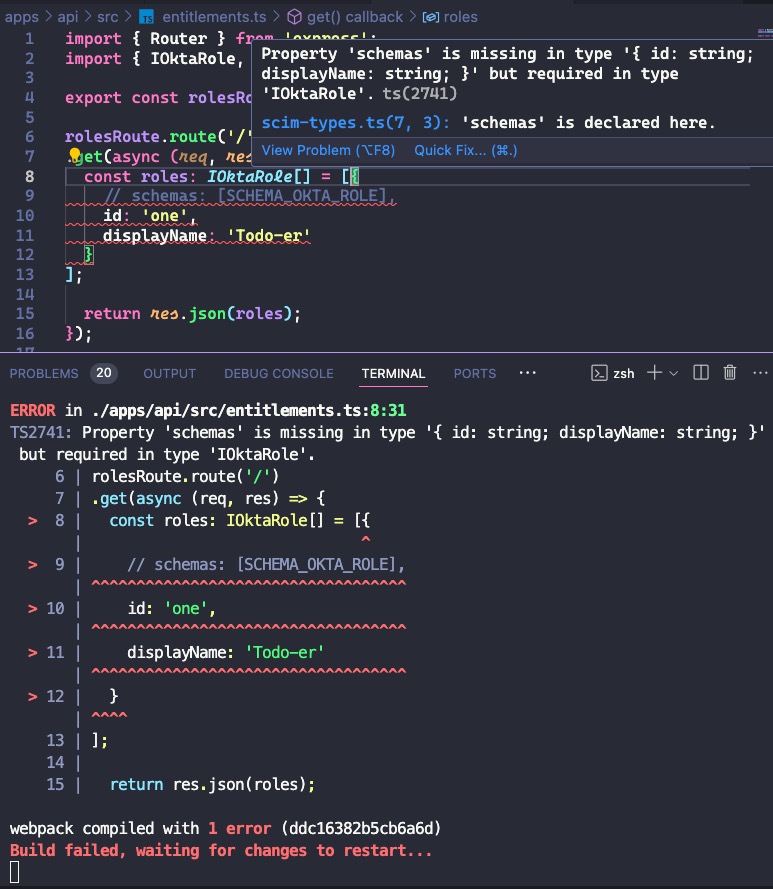The width and height of the screenshot is (773, 889).
Task: Click the IOktaRole[] type on editor line 8
Action: [x=258, y=176]
